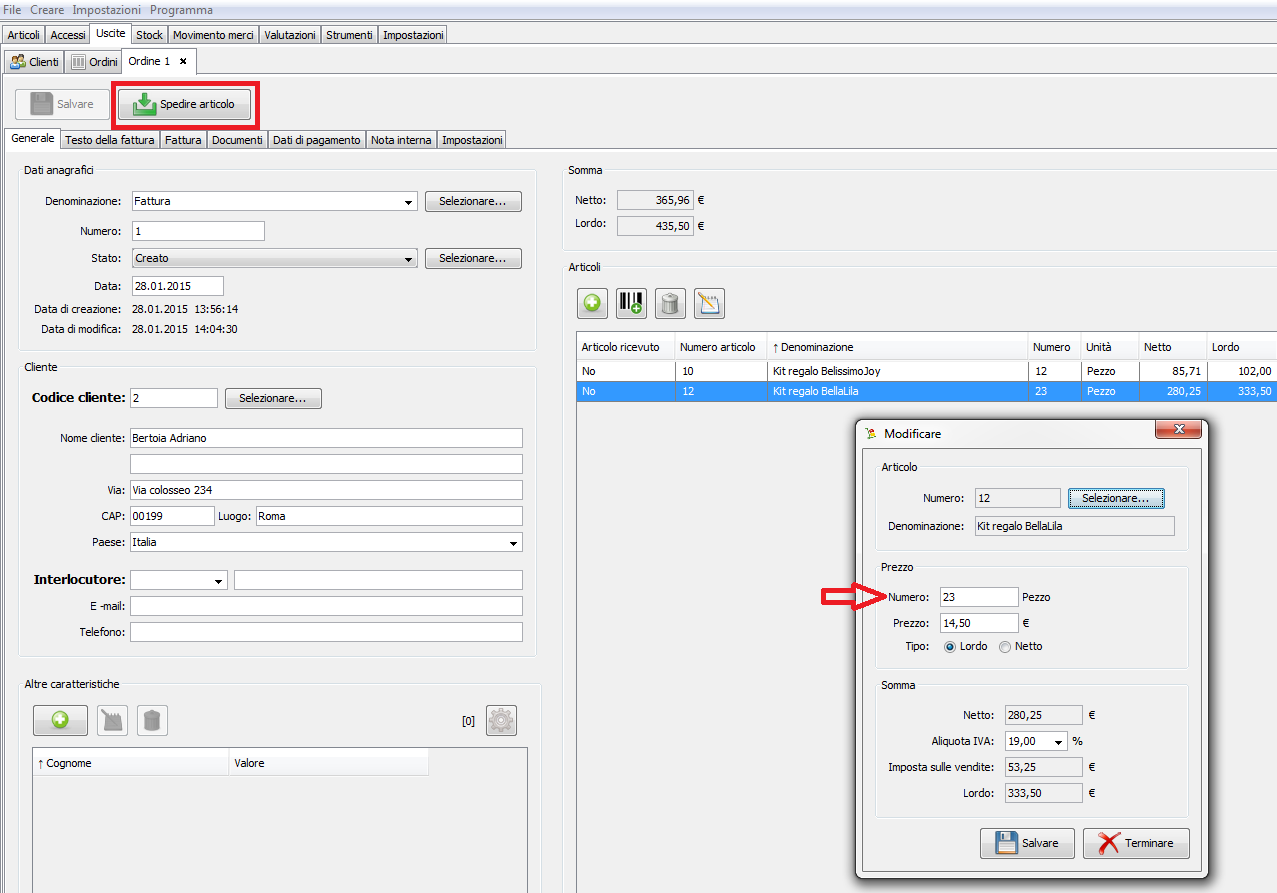Add a new characteristic in Altre caratteristiche
Screen dimensions: 1277x893
[60, 720]
